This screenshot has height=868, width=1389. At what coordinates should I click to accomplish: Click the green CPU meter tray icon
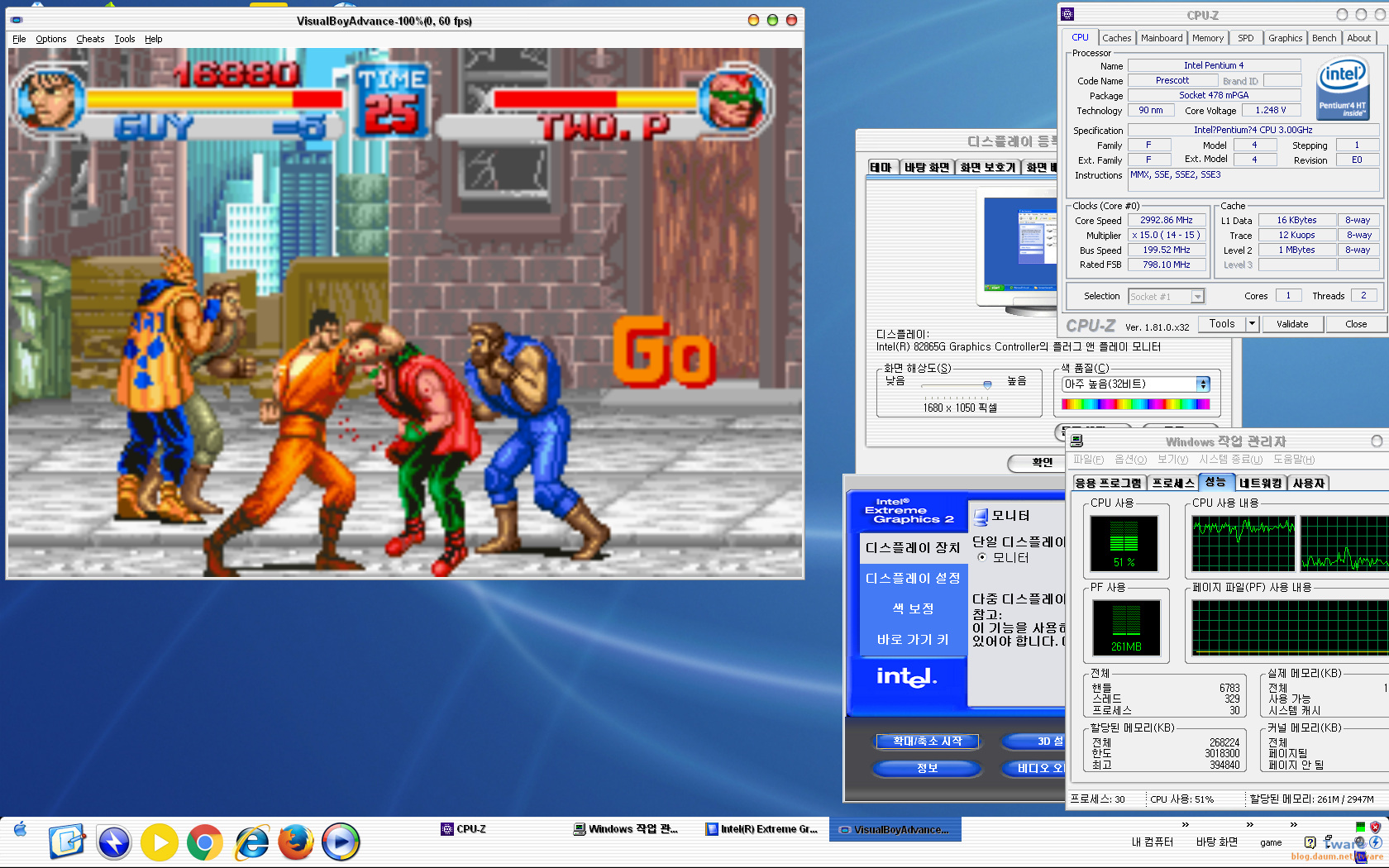[x=1360, y=827]
